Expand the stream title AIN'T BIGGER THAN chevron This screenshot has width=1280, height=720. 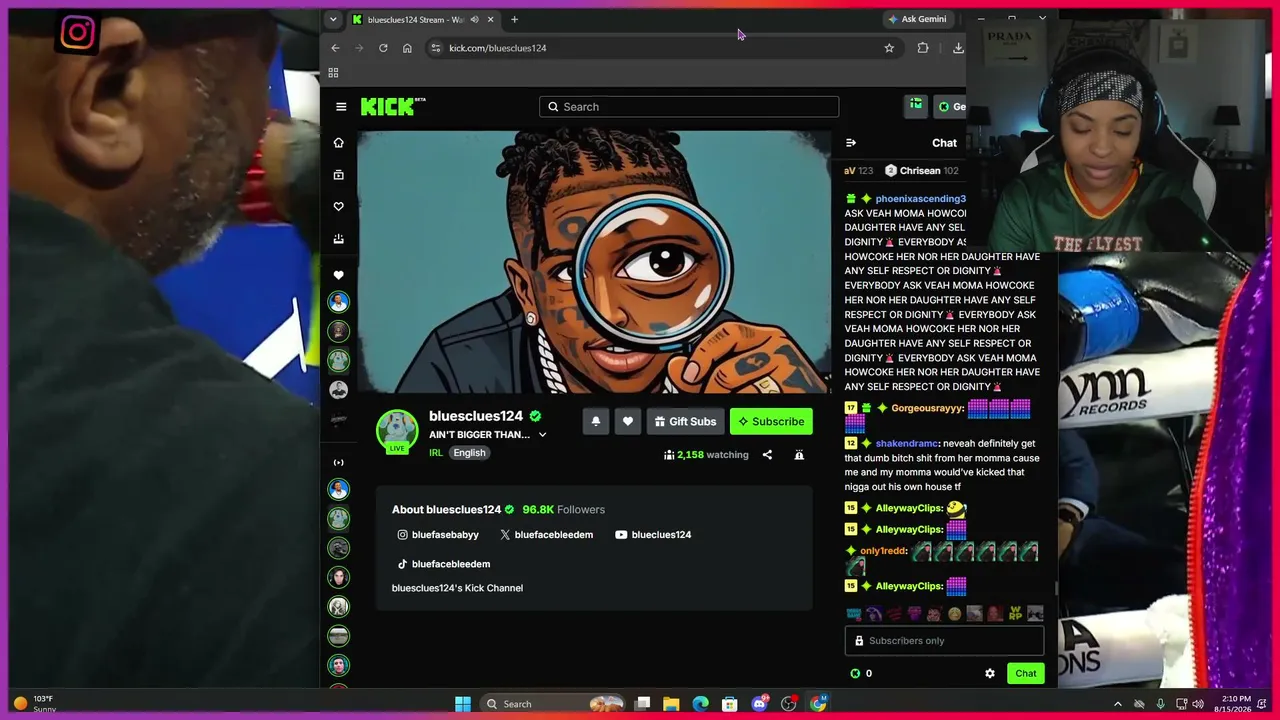542,435
